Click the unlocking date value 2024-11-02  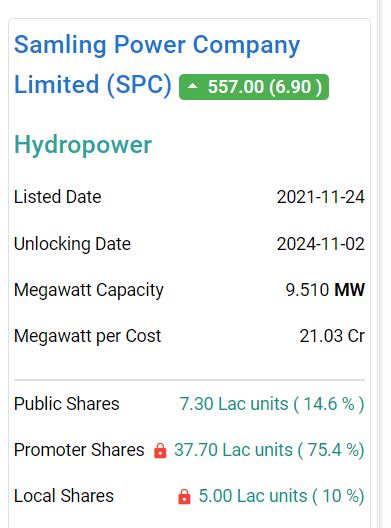coord(321,244)
